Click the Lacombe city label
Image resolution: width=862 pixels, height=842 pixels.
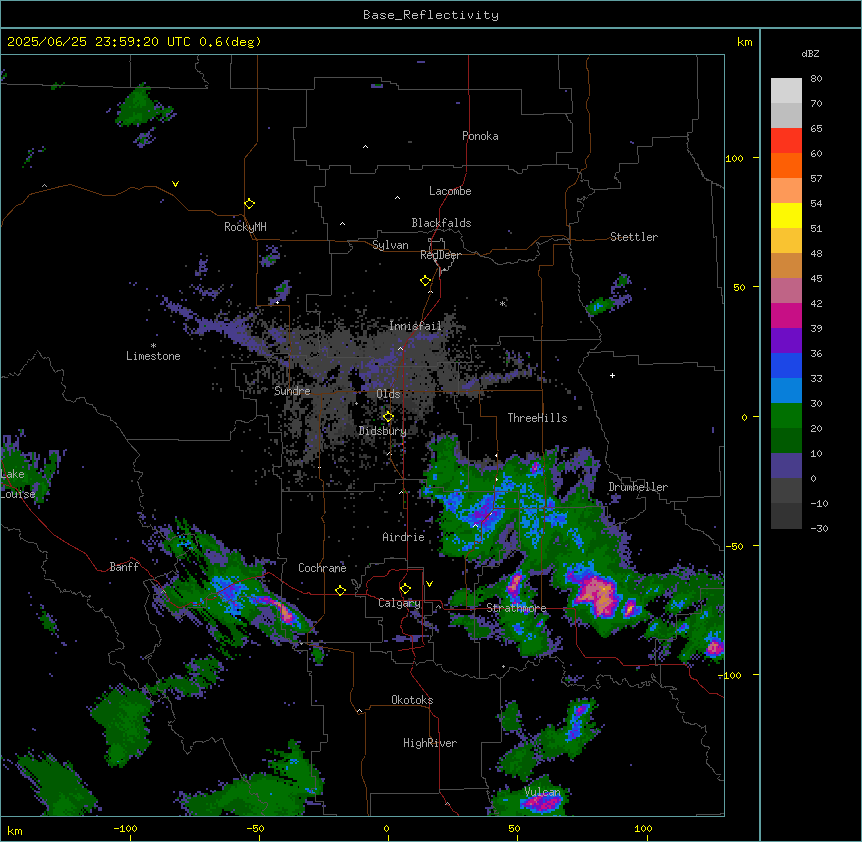(450, 191)
